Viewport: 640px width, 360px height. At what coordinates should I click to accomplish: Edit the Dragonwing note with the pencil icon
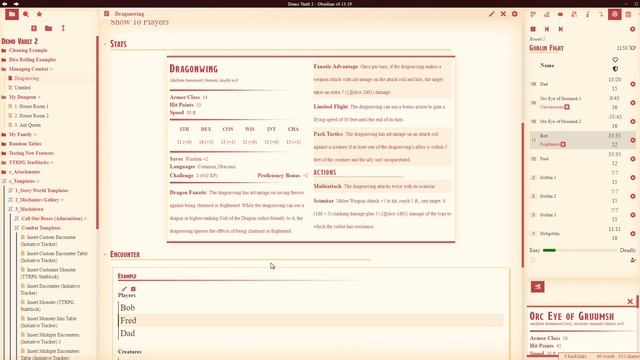coord(492,14)
